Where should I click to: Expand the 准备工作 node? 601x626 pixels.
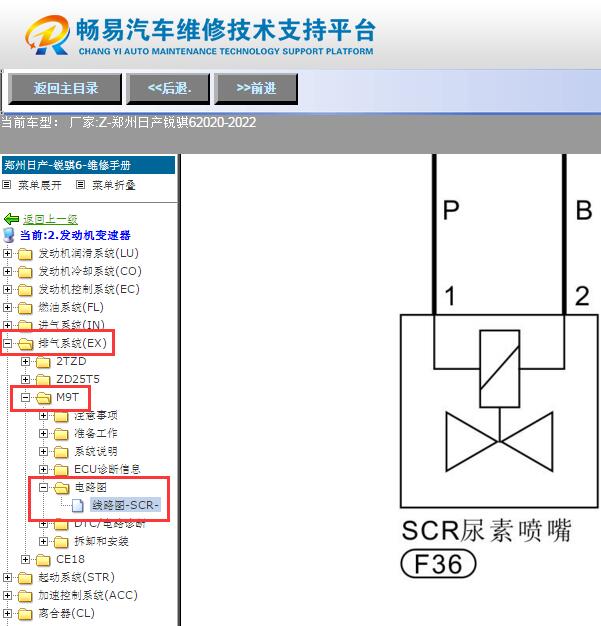tap(44, 433)
